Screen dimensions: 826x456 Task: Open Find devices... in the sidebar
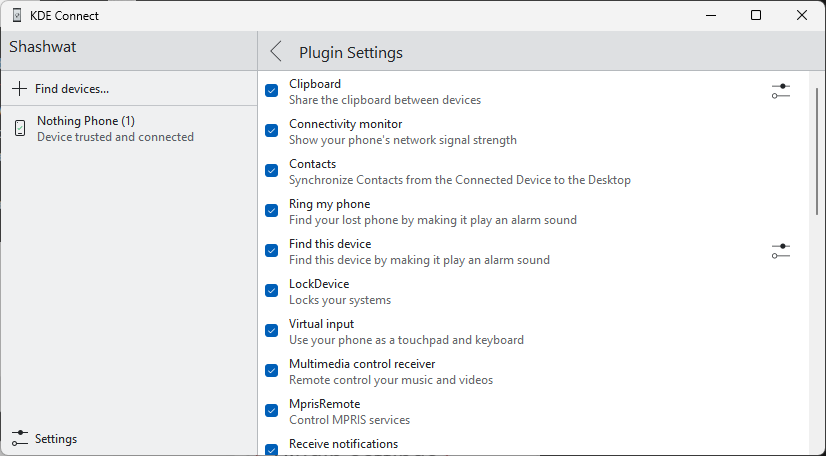click(71, 89)
